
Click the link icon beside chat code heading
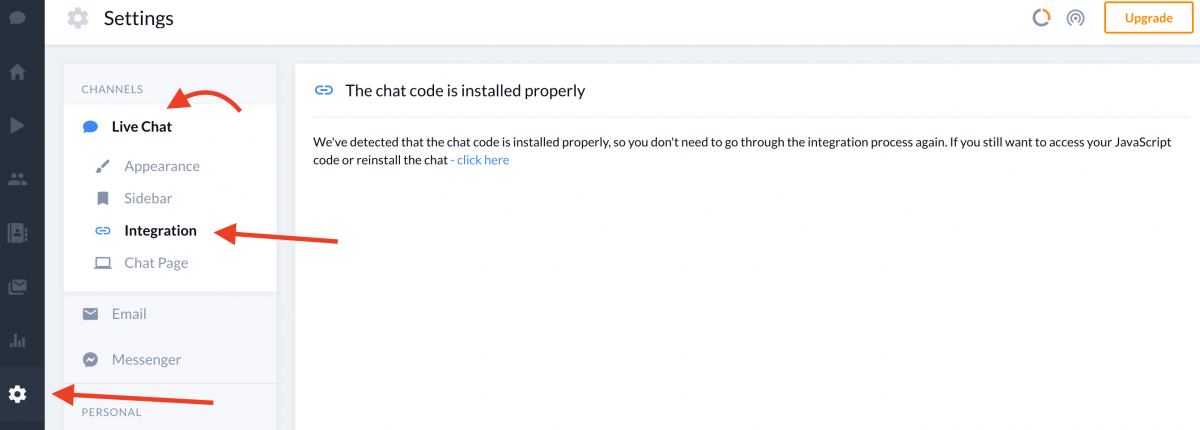(x=324, y=90)
